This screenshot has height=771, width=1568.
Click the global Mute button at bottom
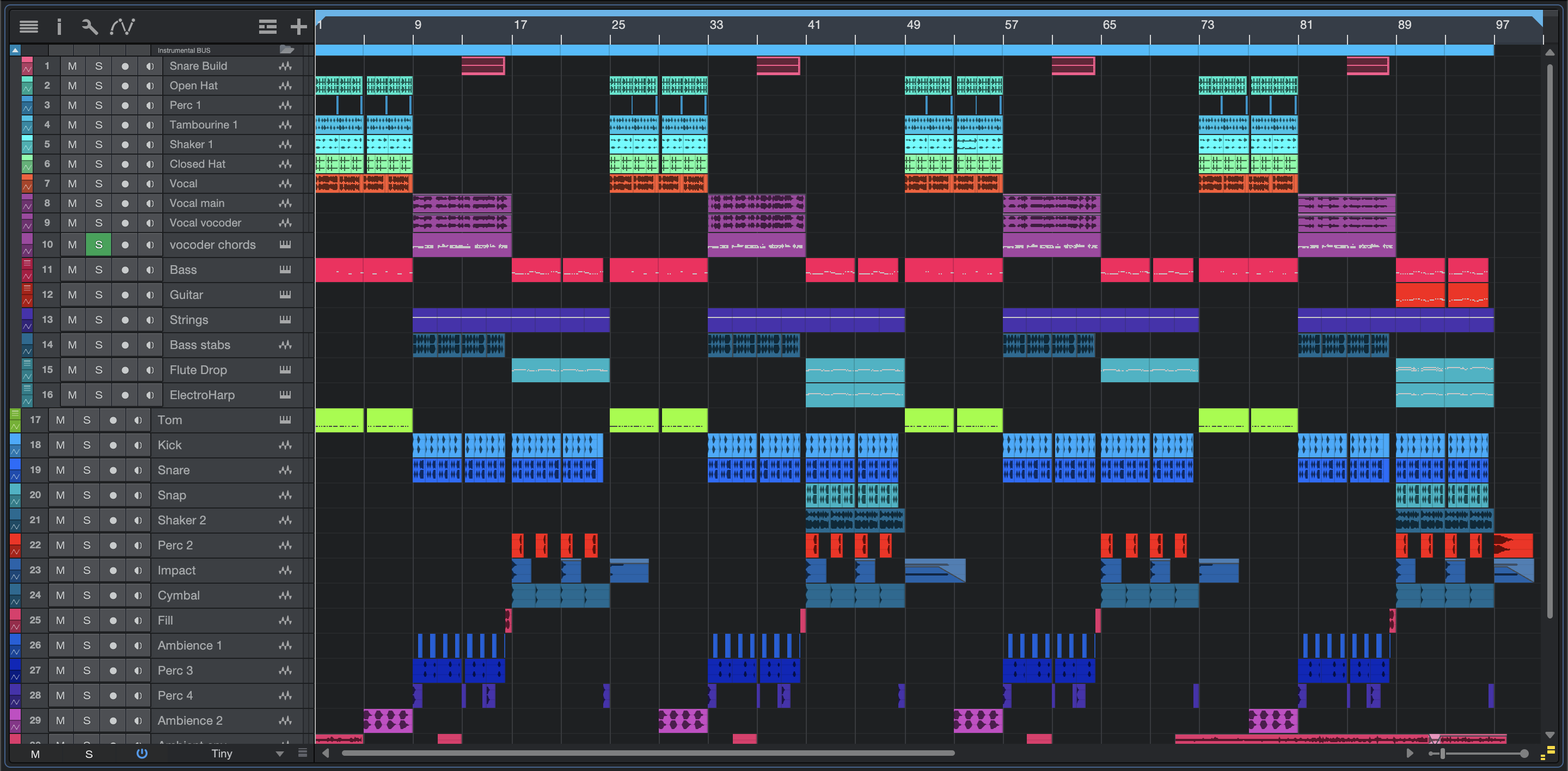pyautogui.click(x=35, y=754)
